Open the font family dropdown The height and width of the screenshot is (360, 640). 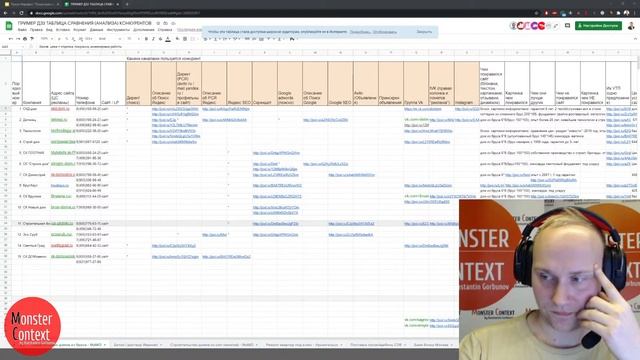[109, 39]
